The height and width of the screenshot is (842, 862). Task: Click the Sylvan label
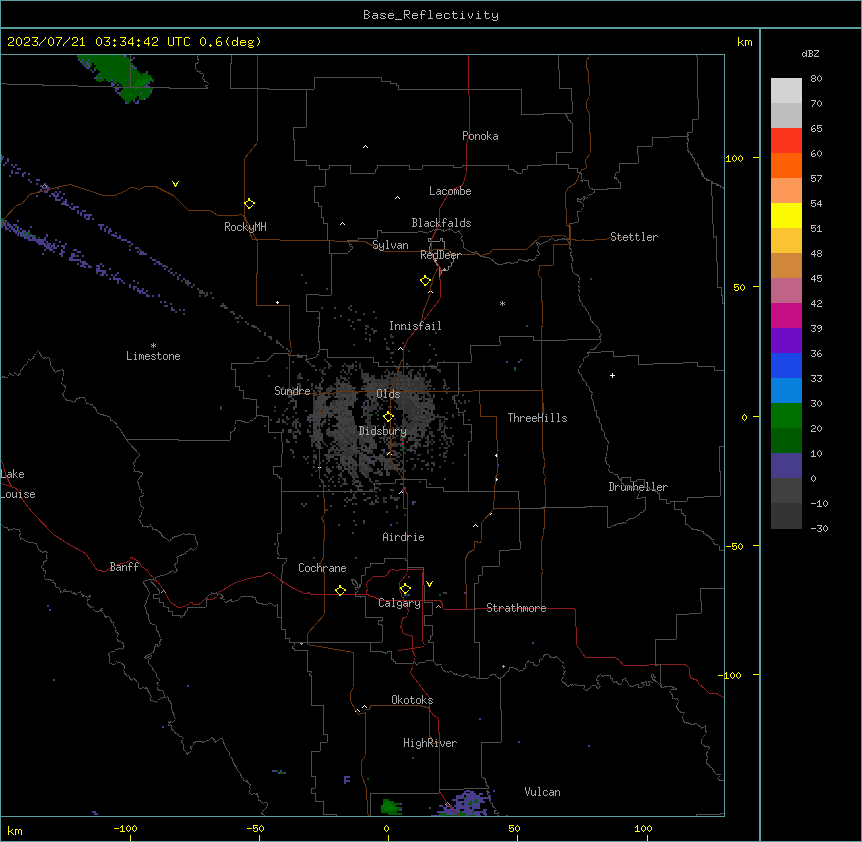(x=390, y=245)
